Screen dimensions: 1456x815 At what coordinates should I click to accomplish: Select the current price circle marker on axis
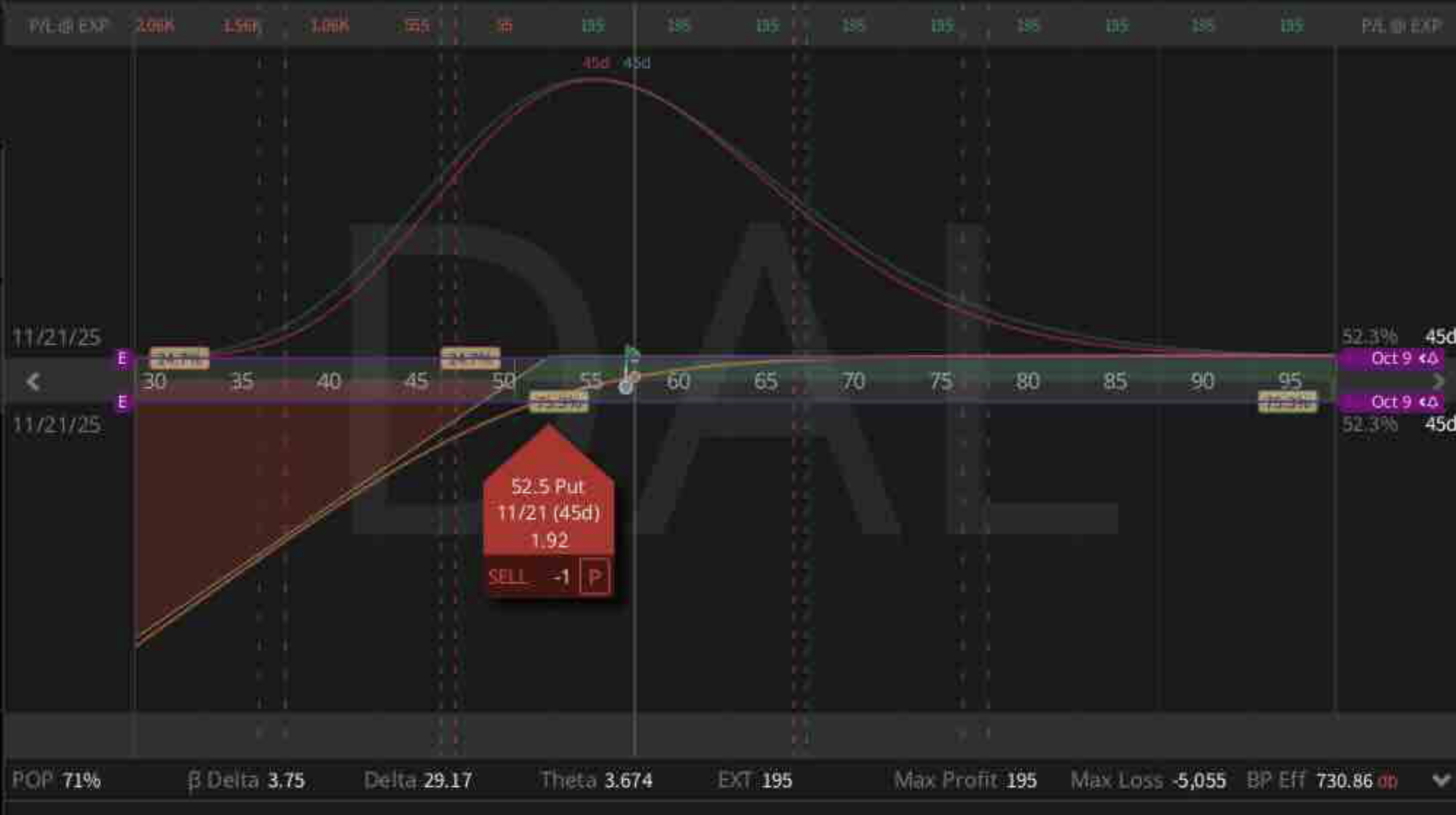tap(626, 386)
